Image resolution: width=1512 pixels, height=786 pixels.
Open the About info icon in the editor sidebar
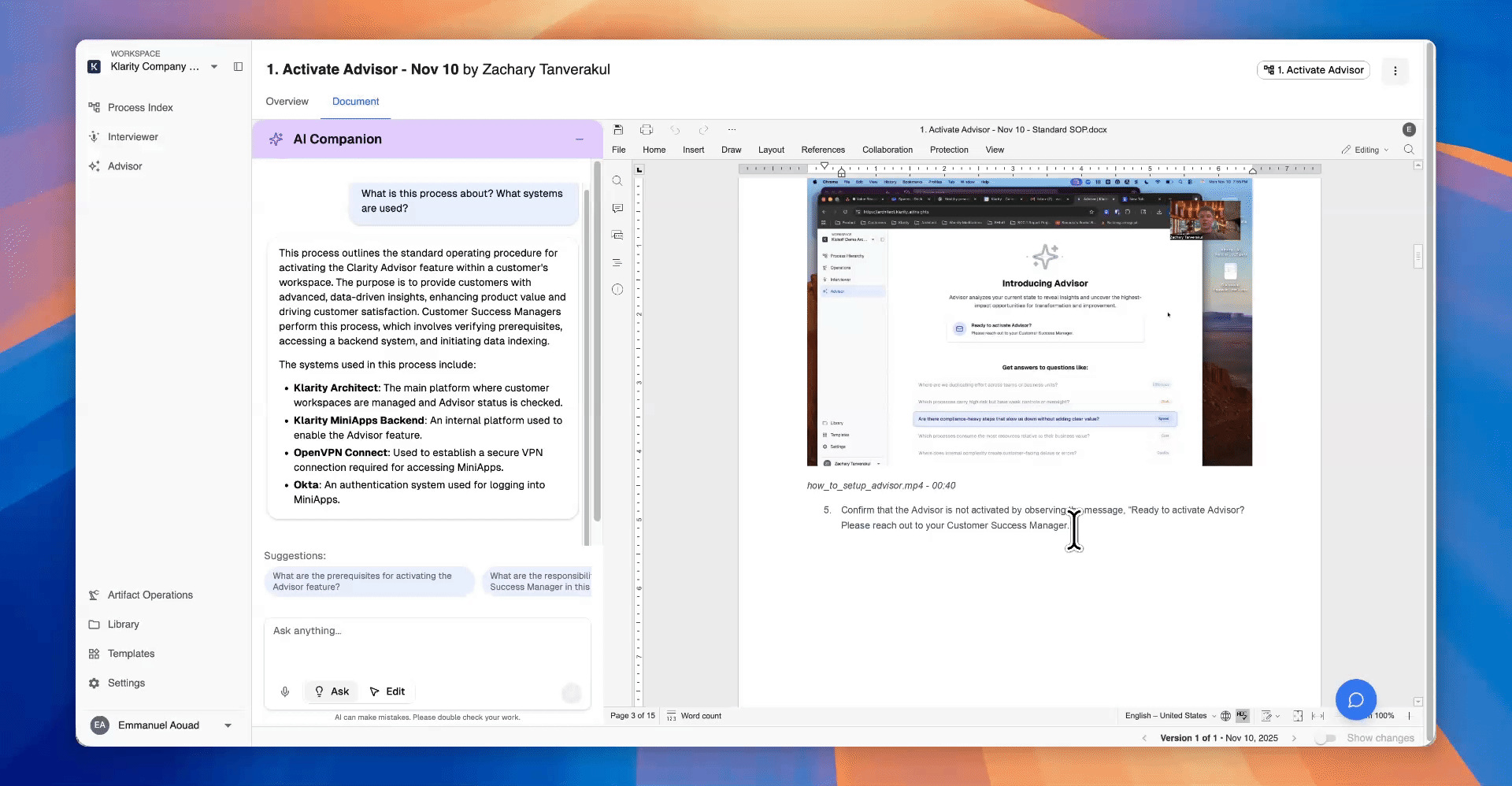point(617,290)
